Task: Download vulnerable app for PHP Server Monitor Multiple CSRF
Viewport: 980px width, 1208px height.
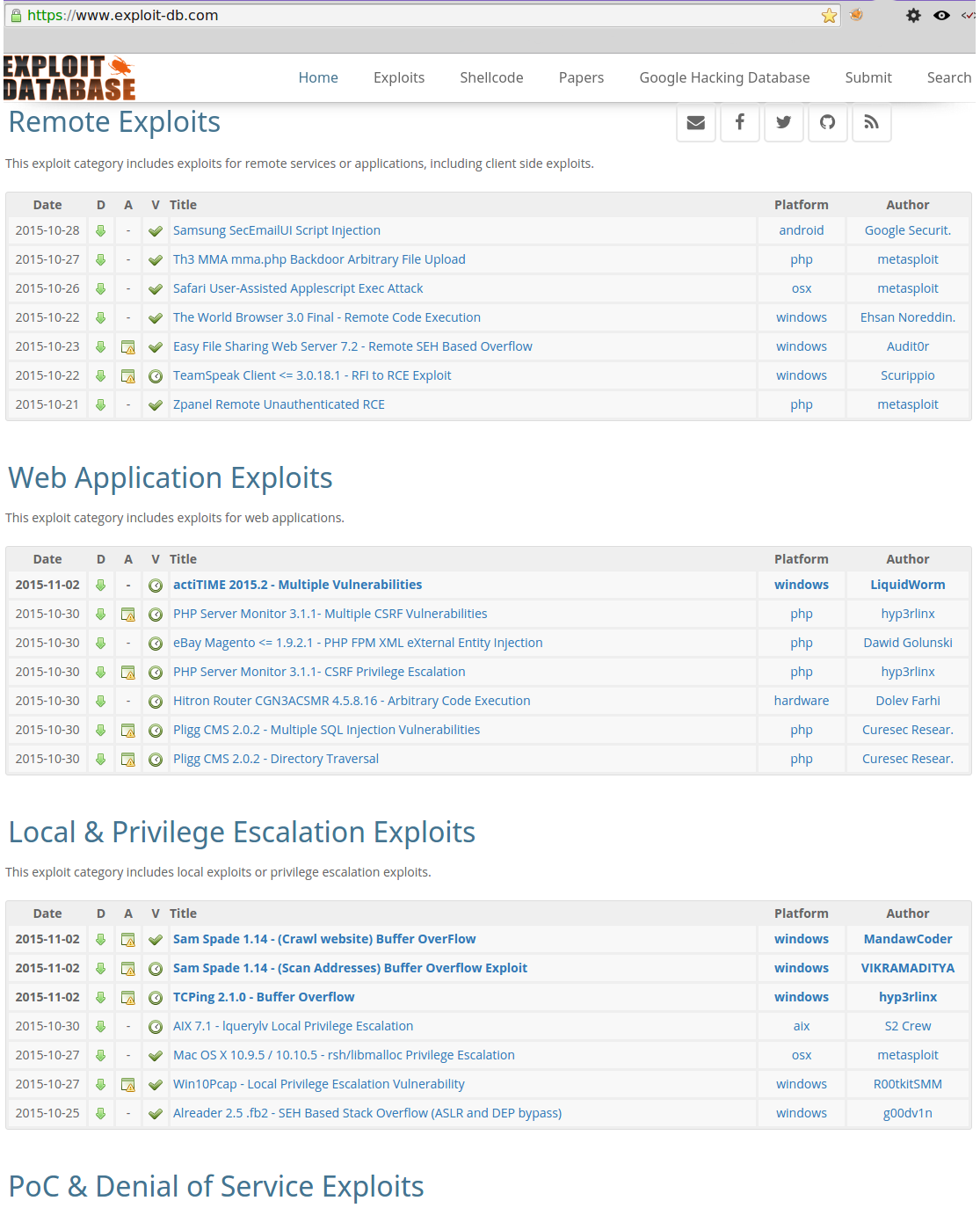Action: tap(128, 614)
